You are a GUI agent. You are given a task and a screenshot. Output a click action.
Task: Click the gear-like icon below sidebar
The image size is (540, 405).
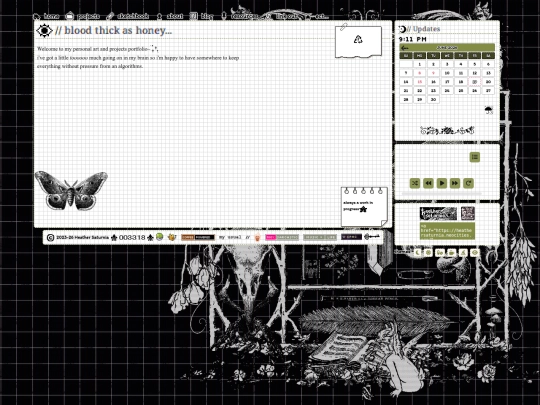click(428, 253)
